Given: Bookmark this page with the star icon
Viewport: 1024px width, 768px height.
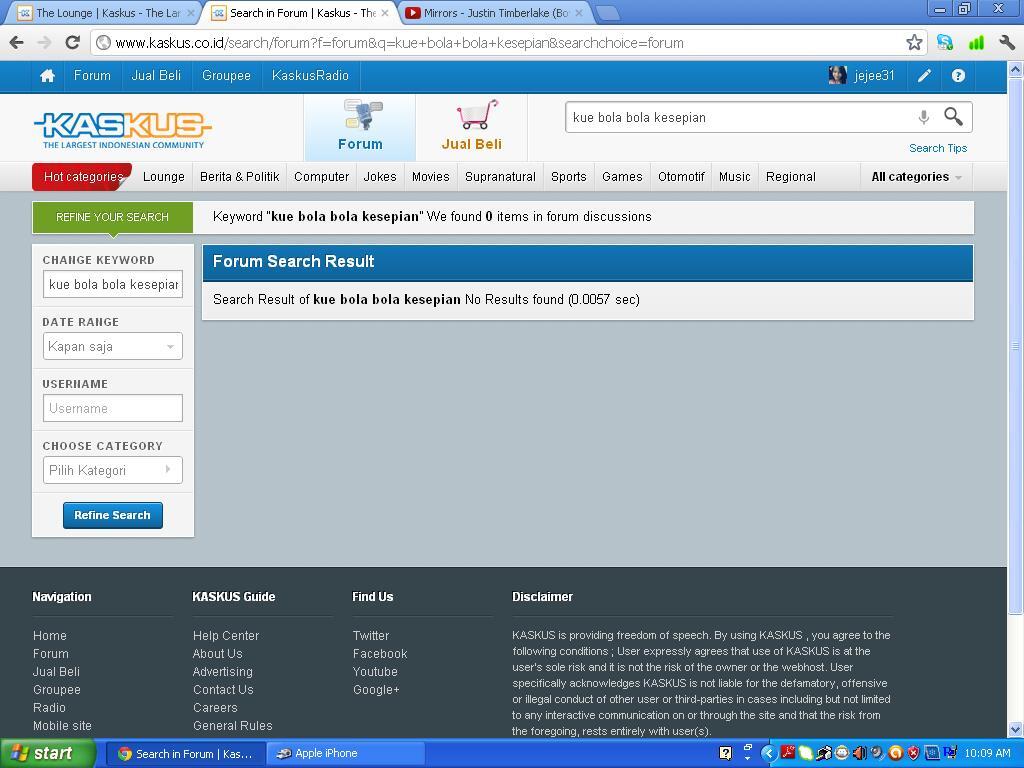Looking at the screenshot, I should tap(914, 43).
